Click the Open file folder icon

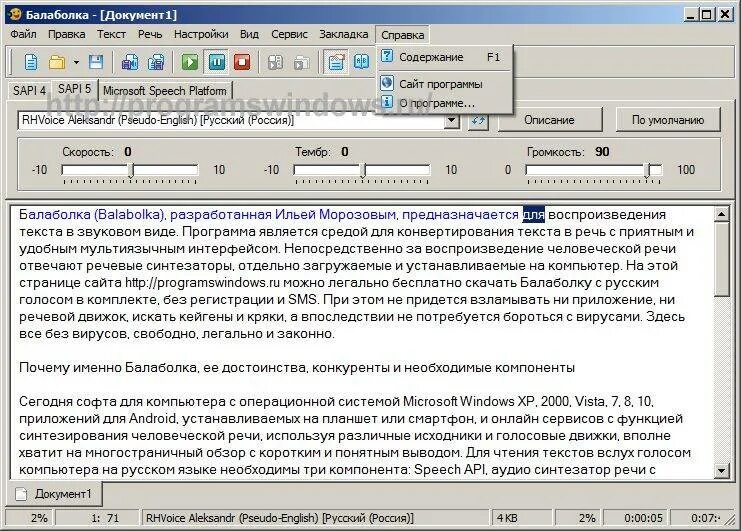pos(57,62)
